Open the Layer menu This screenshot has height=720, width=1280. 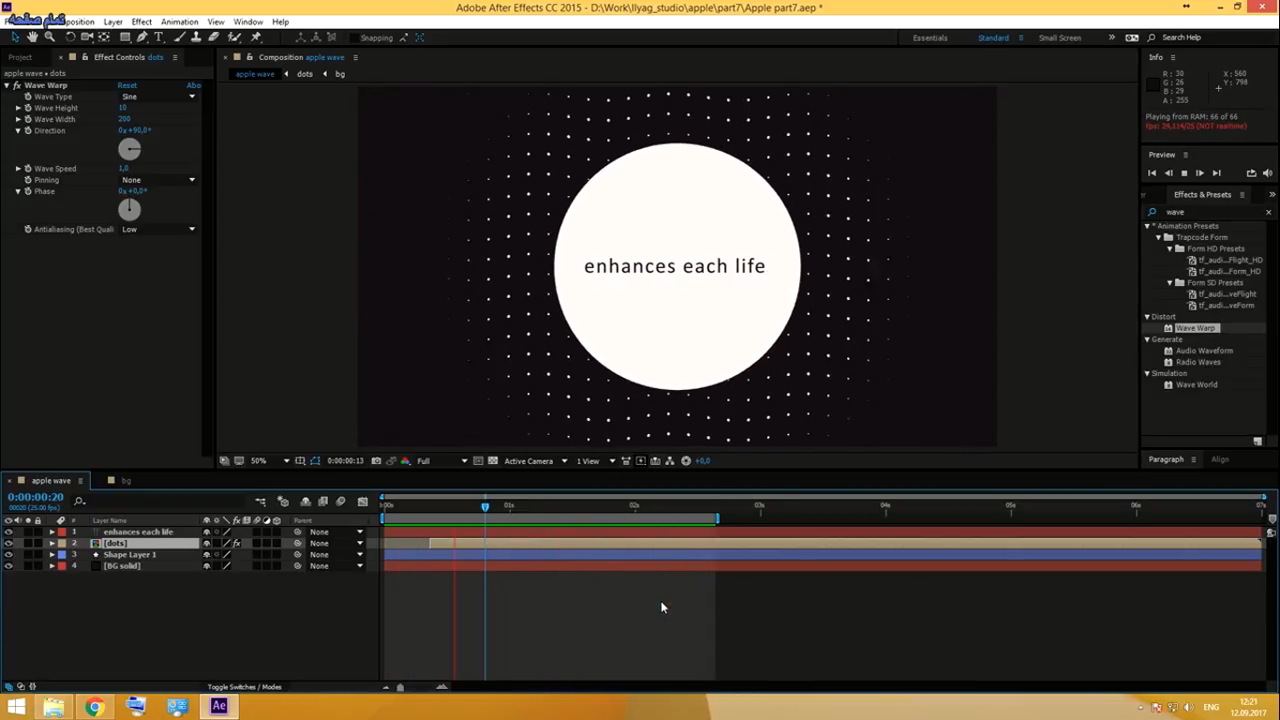point(113,22)
